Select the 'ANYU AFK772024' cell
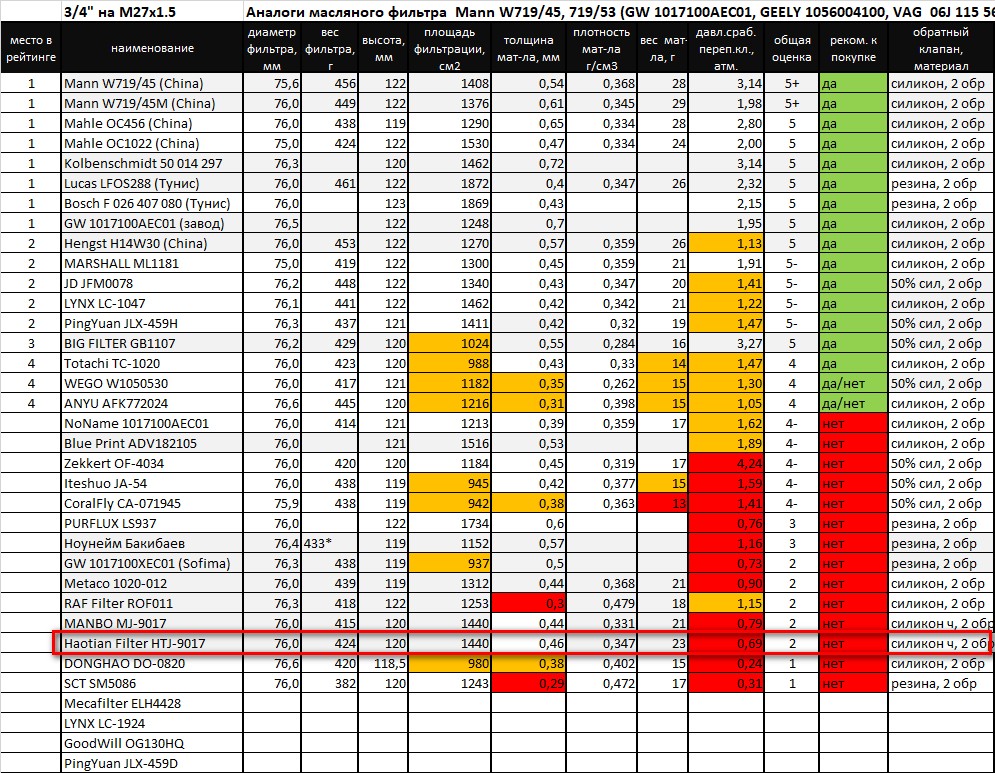Image resolution: width=995 pixels, height=773 pixels. 152,403
